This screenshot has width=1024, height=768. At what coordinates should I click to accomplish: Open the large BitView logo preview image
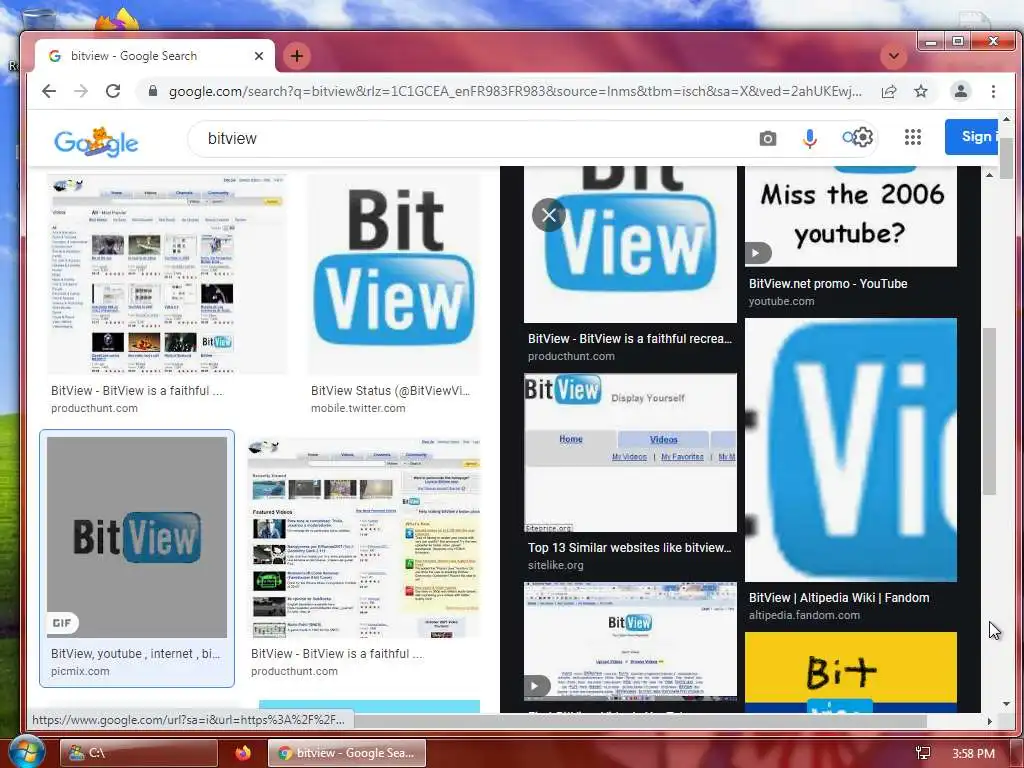(x=630, y=244)
